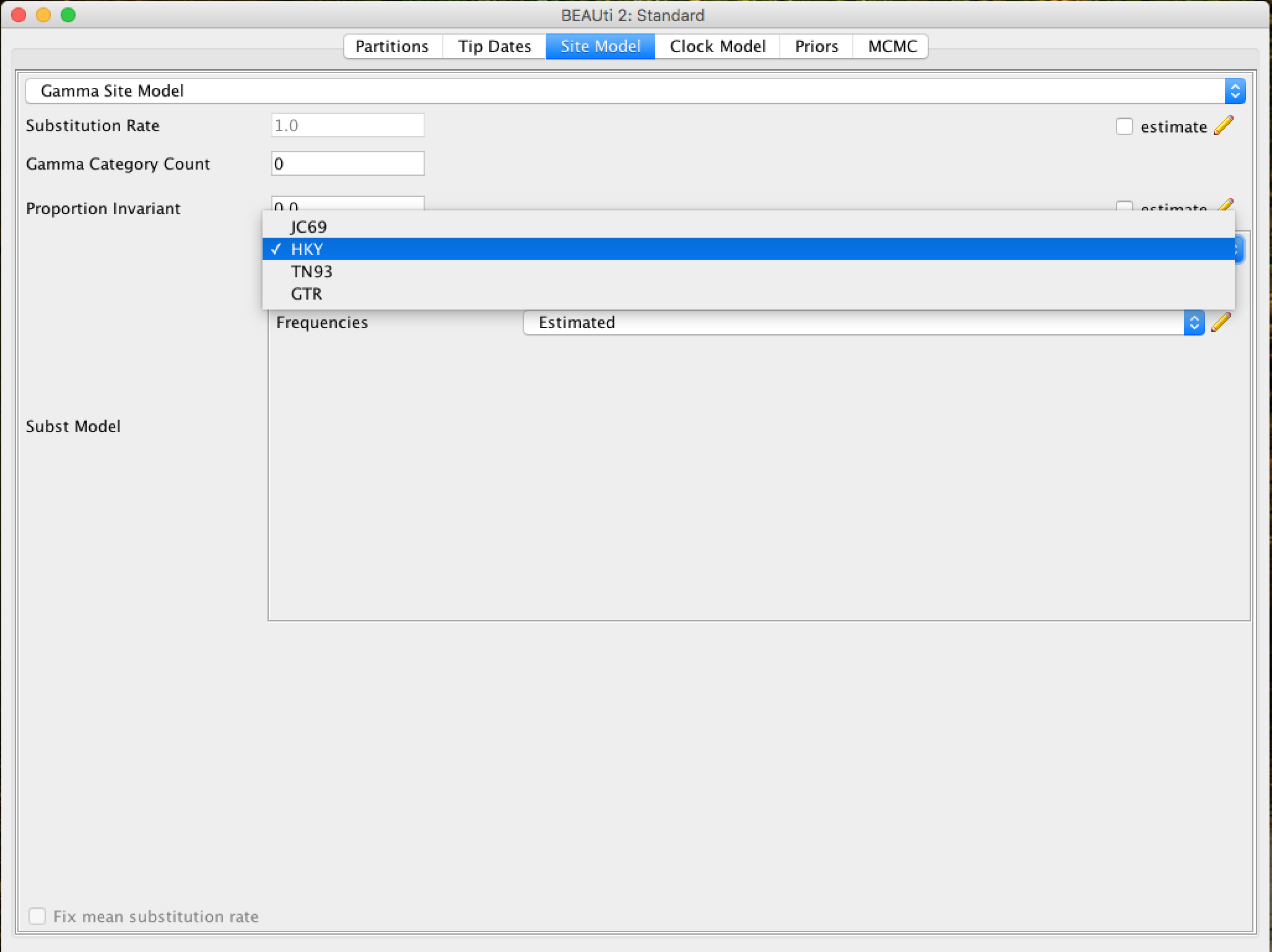Maximize the BEAUti window with green button
Image resolution: width=1272 pixels, height=952 pixels.
coord(68,15)
